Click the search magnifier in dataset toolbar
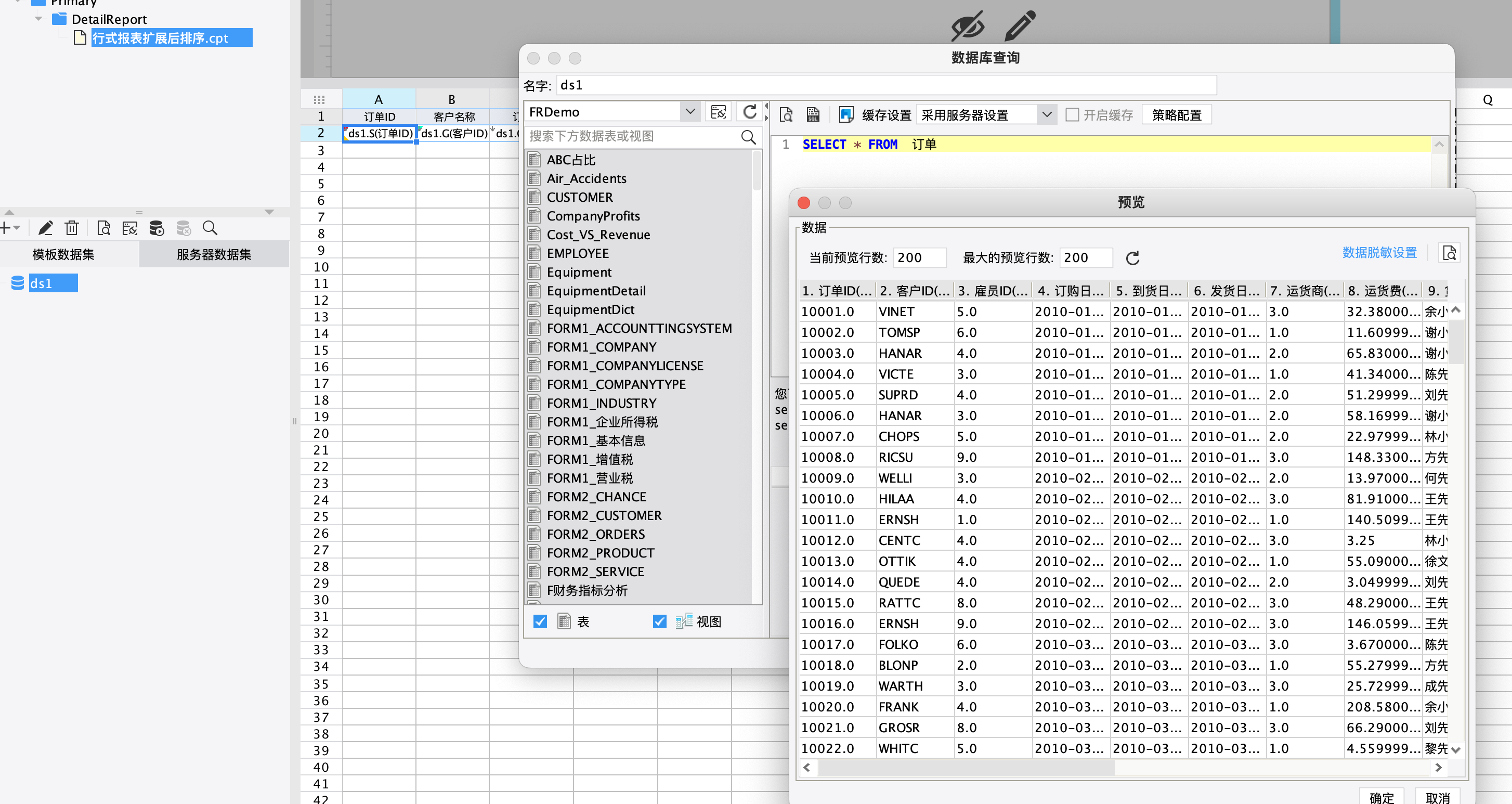The height and width of the screenshot is (804, 1512). pos(210,228)
